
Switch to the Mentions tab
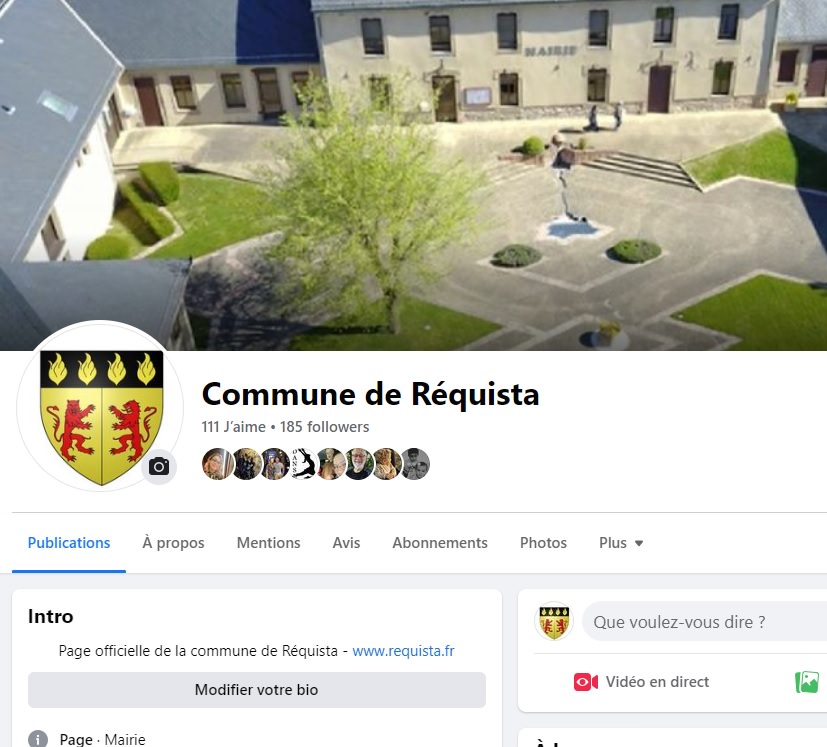(268, 543)
